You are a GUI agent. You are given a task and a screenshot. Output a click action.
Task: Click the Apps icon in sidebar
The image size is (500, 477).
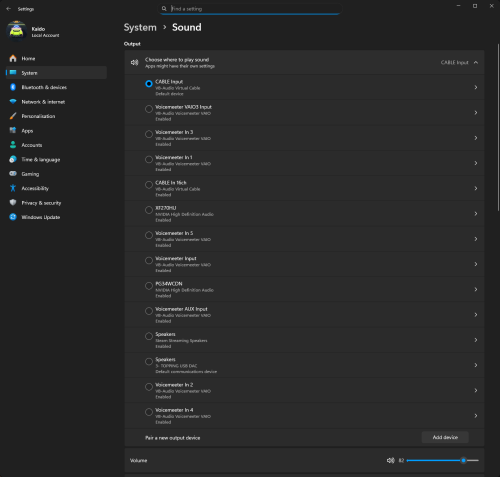(x=13, y=130)
